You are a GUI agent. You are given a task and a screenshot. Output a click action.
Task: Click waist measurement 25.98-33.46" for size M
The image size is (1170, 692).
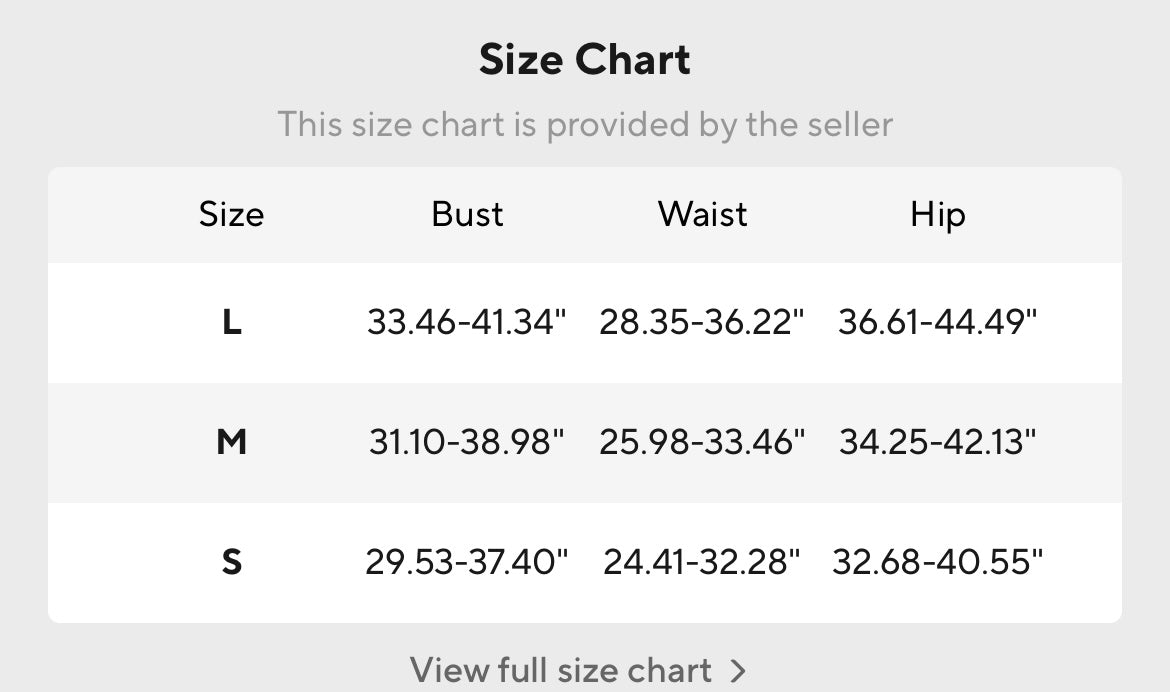[702, 441]
